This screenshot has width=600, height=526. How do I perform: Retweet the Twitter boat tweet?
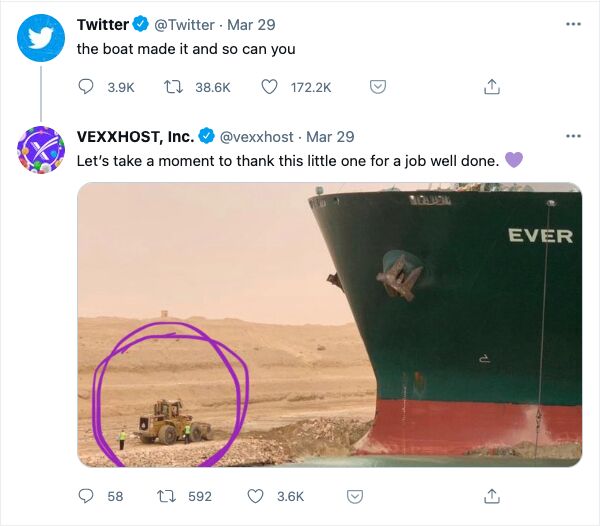pos(174,87)
